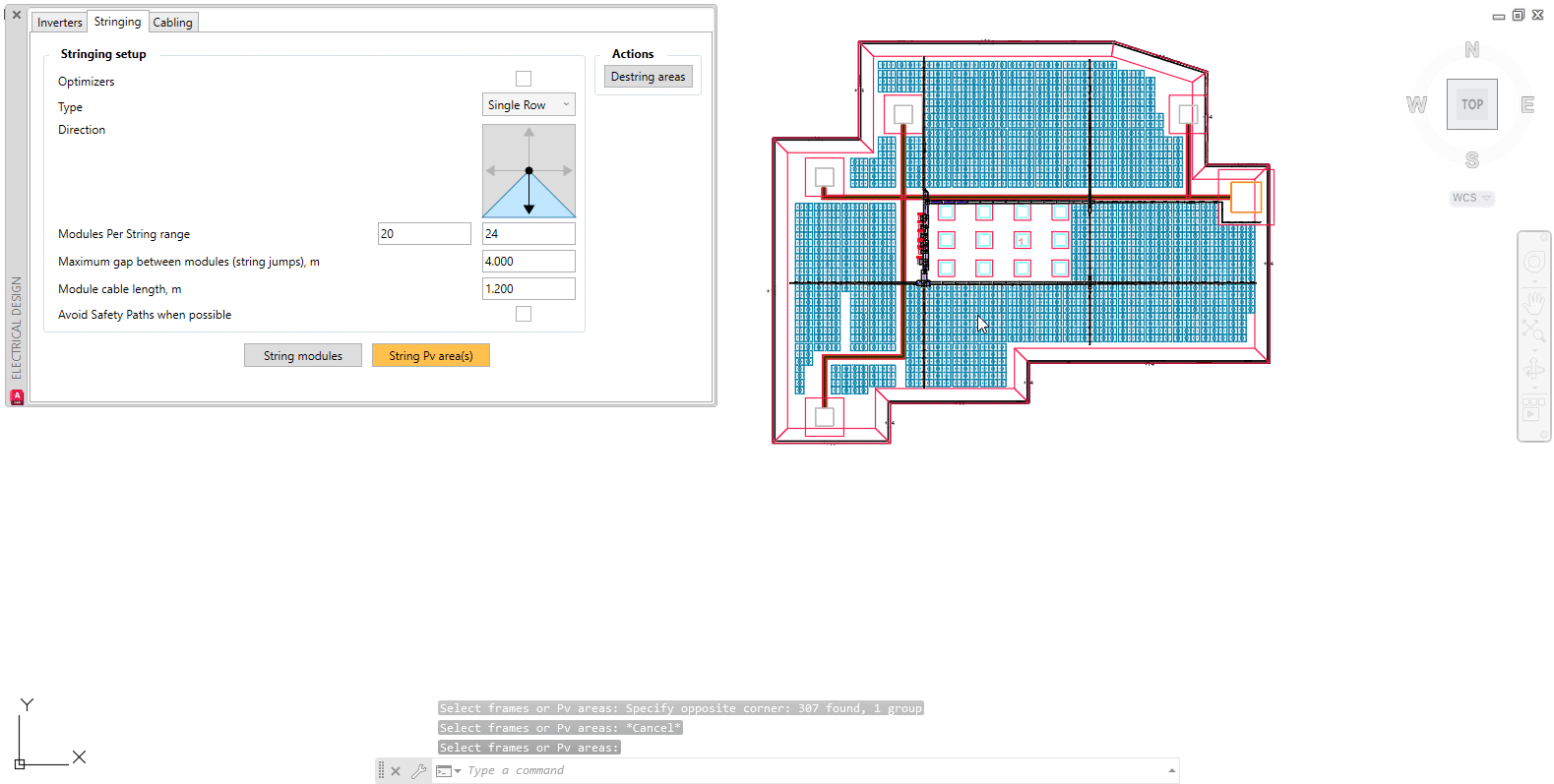Click the '307 found, 1 group' history line

pos(681,708)
